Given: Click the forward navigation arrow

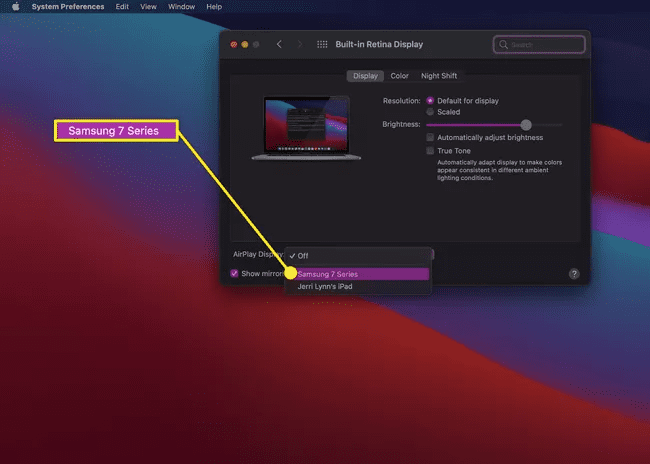Looking at the screenshot, I should (299, 44).
